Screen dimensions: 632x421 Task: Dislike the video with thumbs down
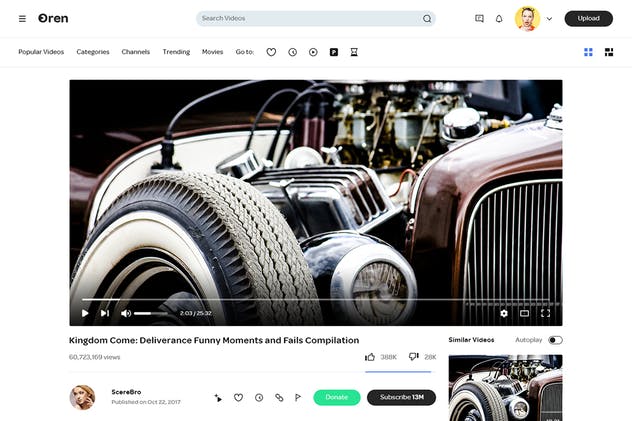coord(414,357)
